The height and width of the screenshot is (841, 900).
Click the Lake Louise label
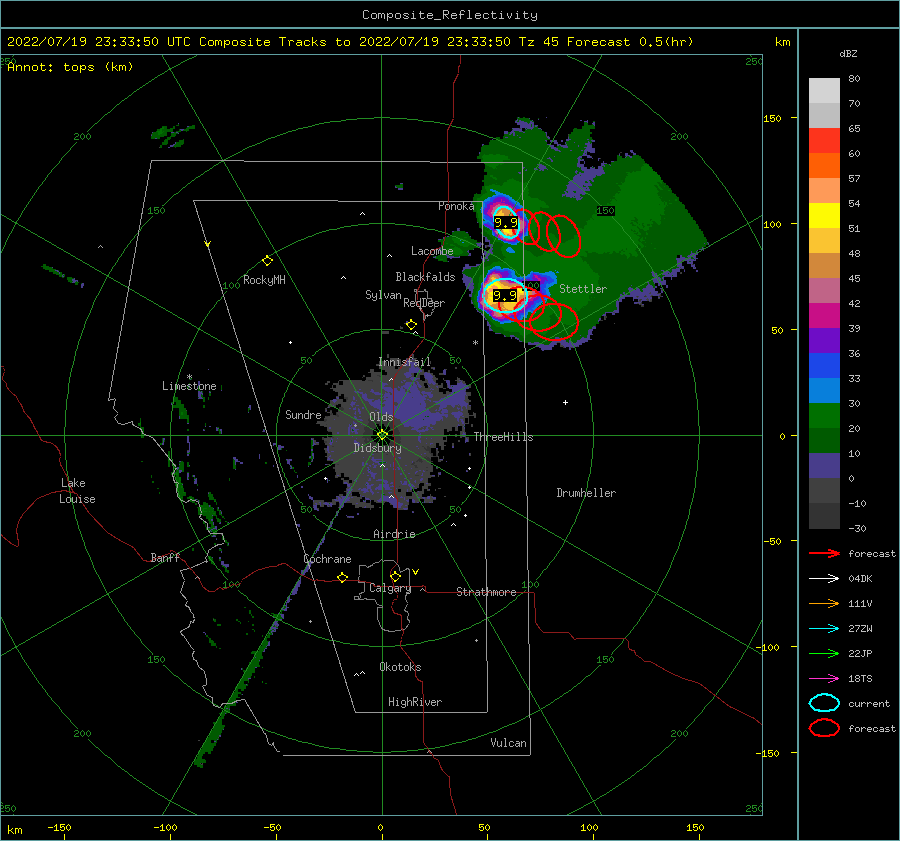click(77, 491)
